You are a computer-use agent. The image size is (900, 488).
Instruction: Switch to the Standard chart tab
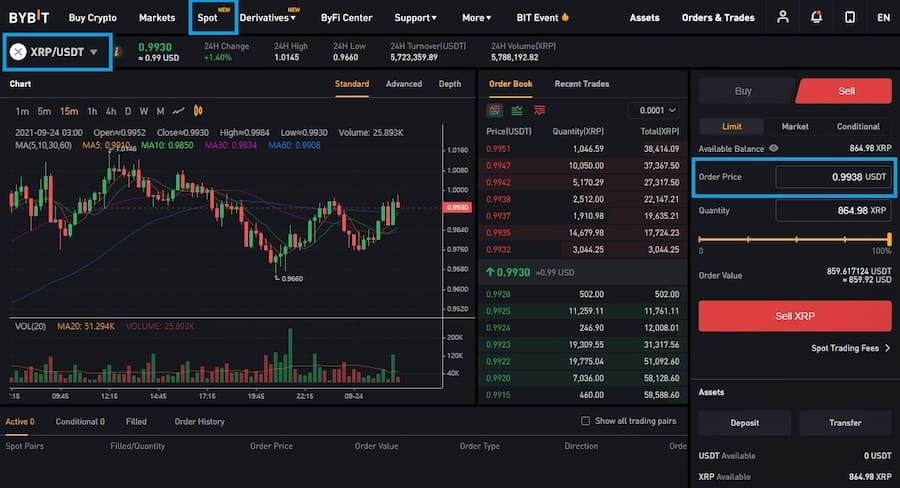(352, 84)
